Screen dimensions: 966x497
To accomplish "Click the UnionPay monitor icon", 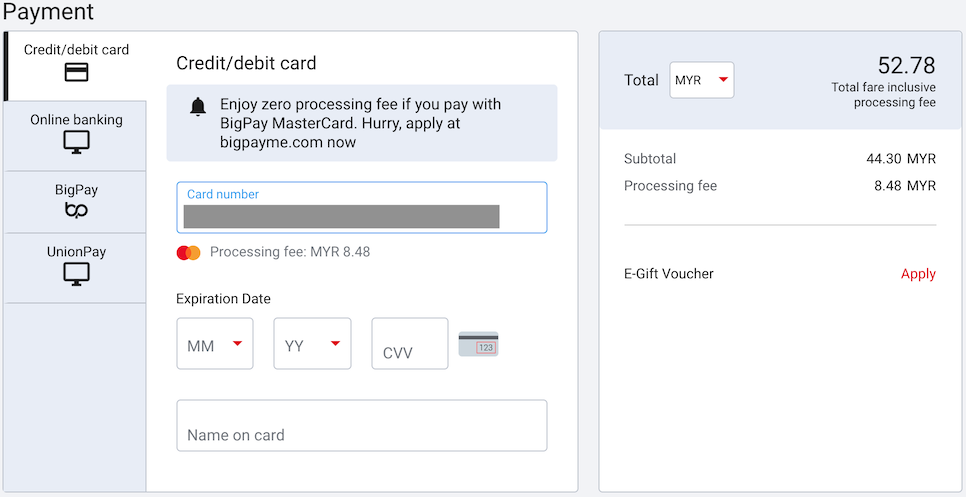I will tap(76, 273).
